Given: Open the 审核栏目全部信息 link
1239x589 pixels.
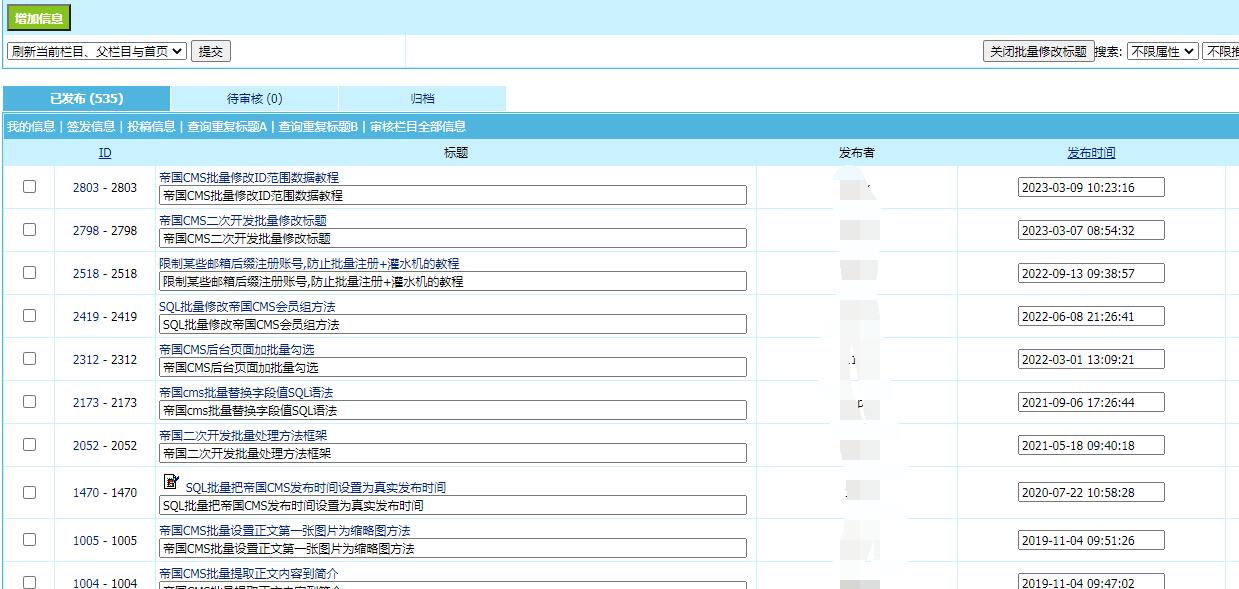Looking at the screenshot, I should (x=418, y=127).
